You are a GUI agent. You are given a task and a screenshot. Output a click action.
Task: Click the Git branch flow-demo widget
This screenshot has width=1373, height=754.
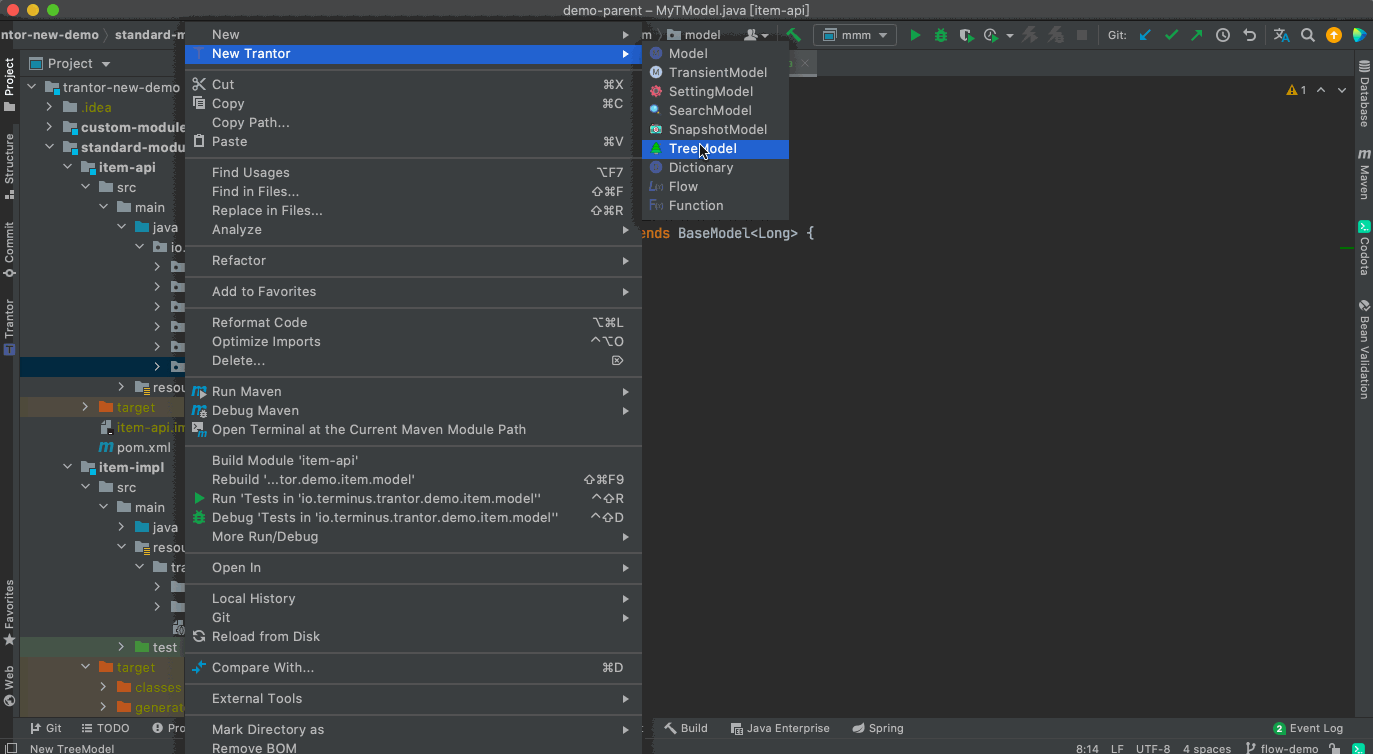(x=1282, y=748)
